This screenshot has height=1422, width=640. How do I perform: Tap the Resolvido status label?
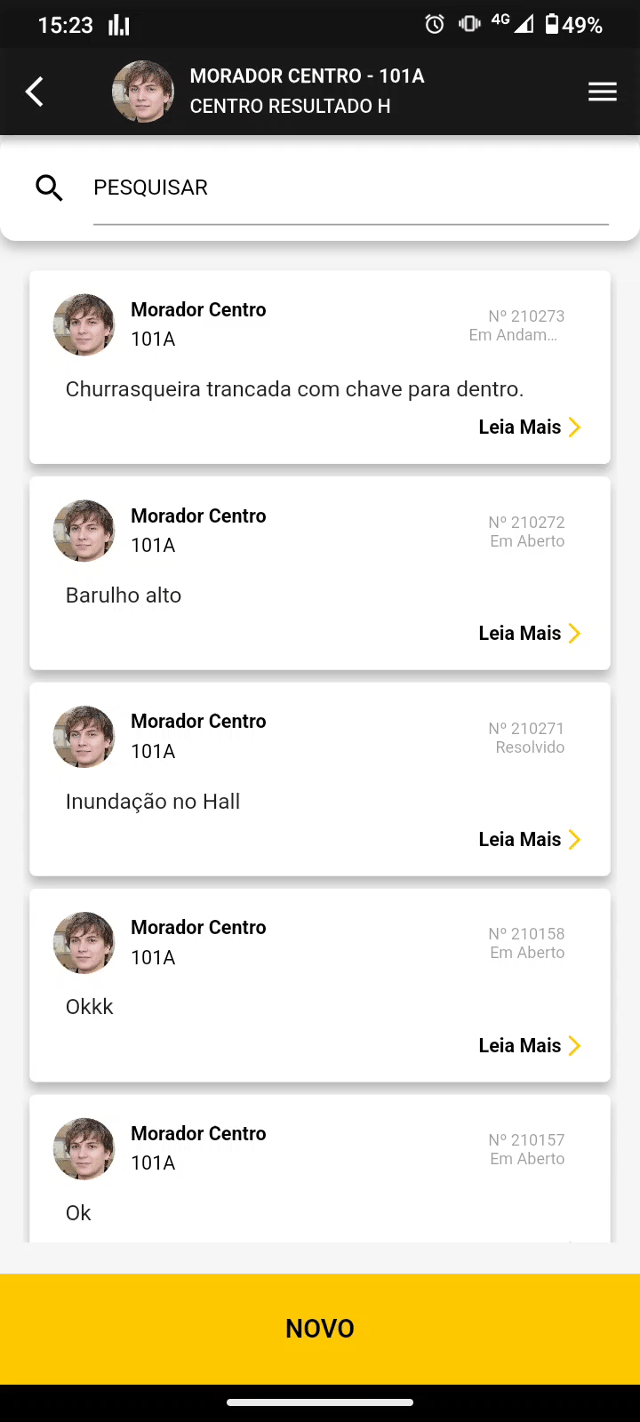click(530, 748)
